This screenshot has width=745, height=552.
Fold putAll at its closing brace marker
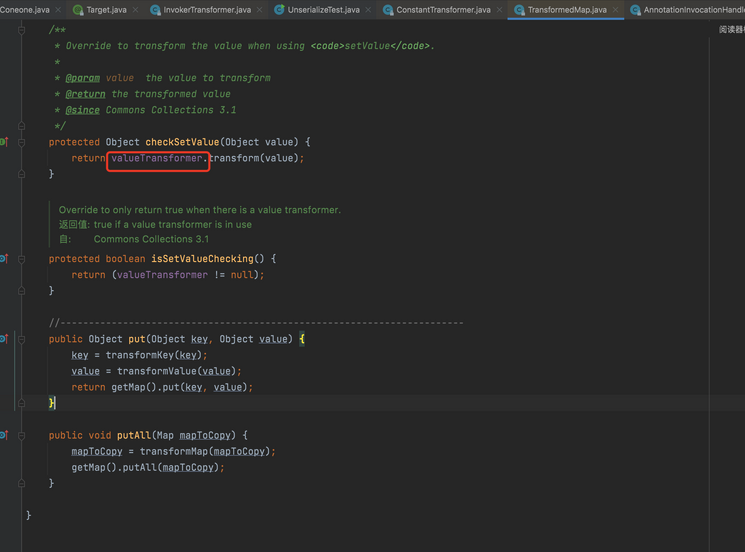click(21, 483)
